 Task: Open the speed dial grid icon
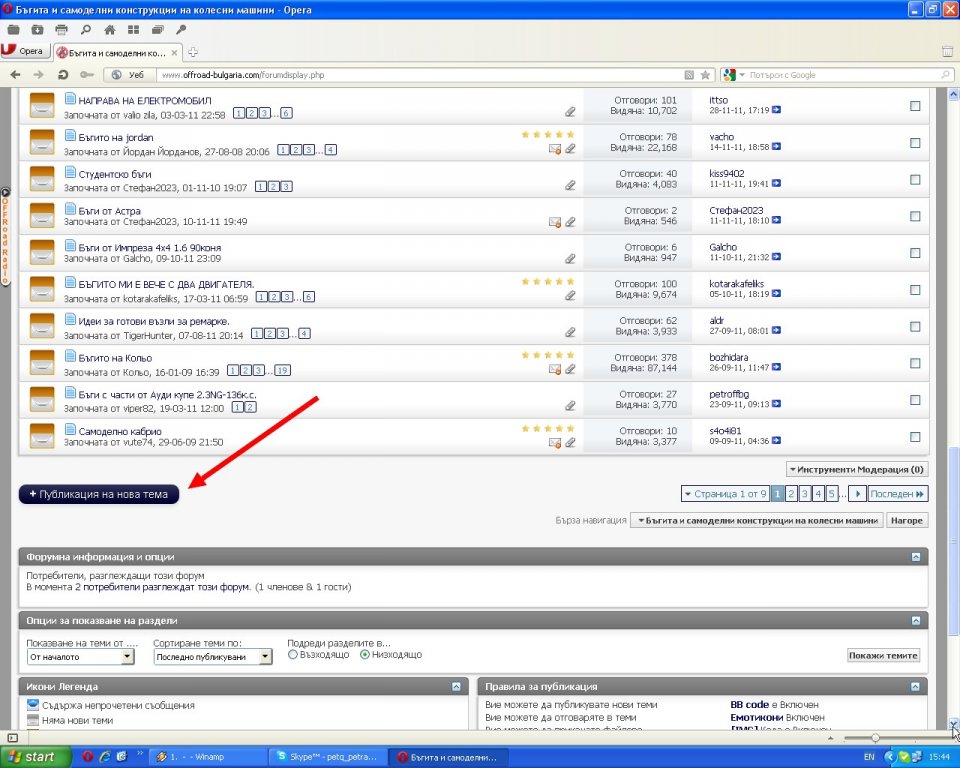click(133, 29)
